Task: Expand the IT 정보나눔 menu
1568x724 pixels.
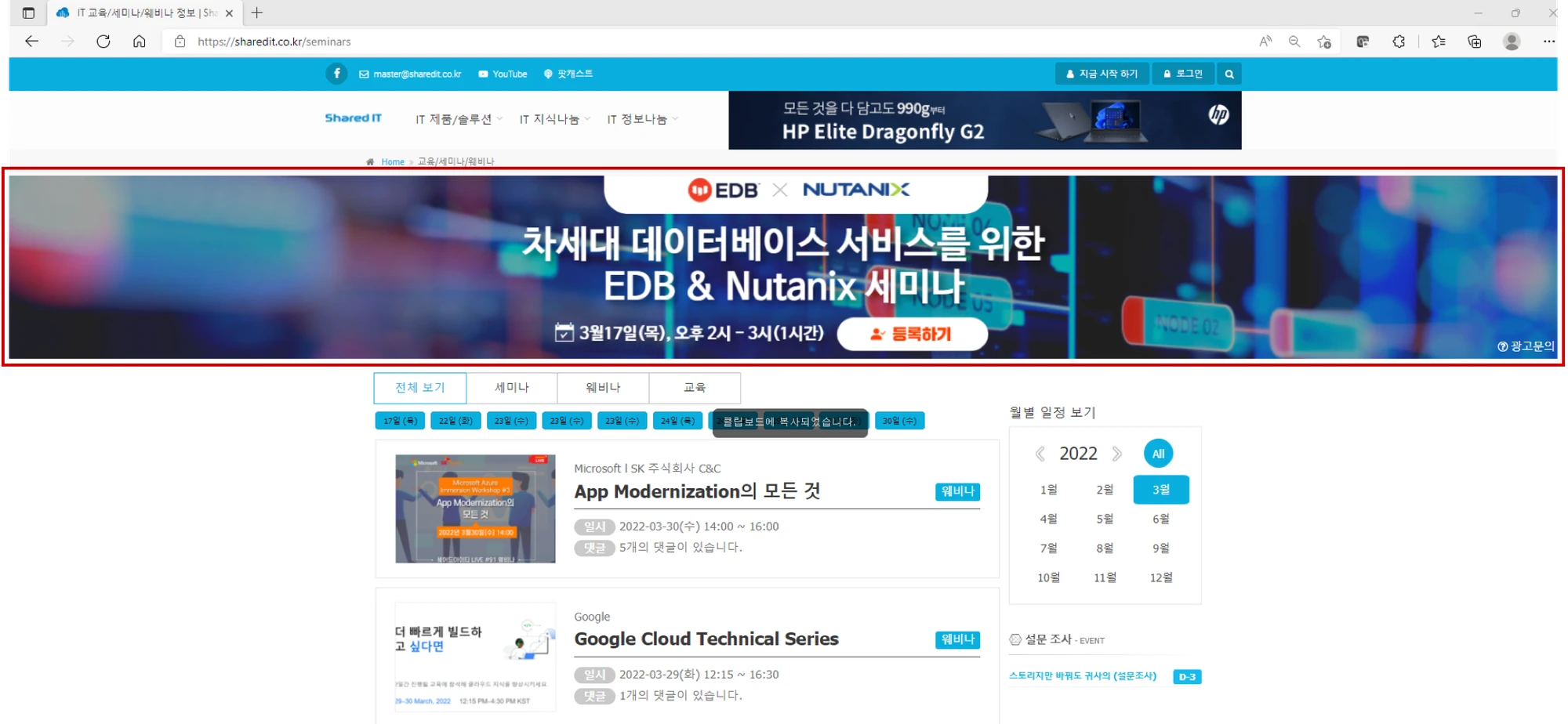Action: tap(642, 119)
